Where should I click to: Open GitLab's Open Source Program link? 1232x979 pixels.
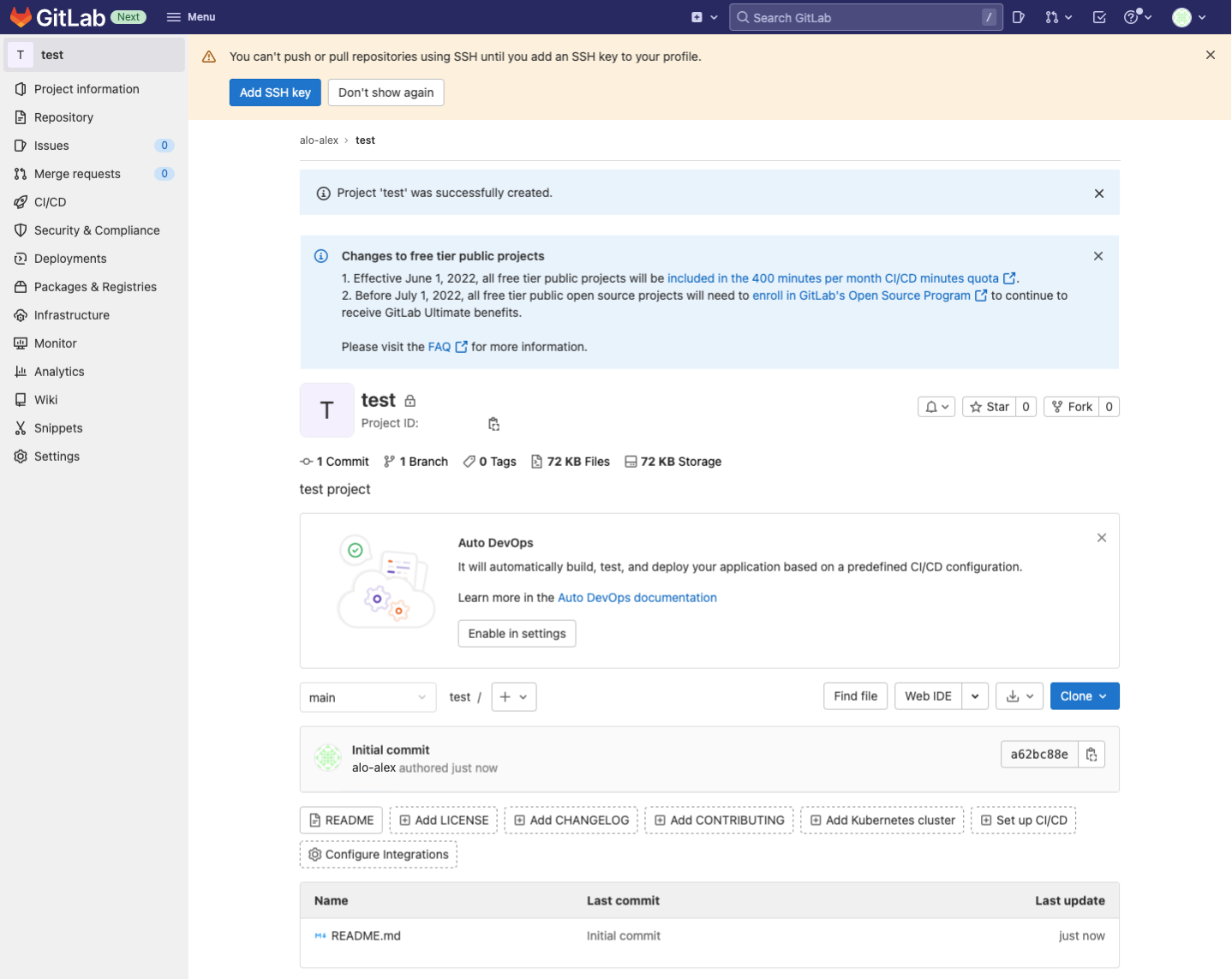870,295
